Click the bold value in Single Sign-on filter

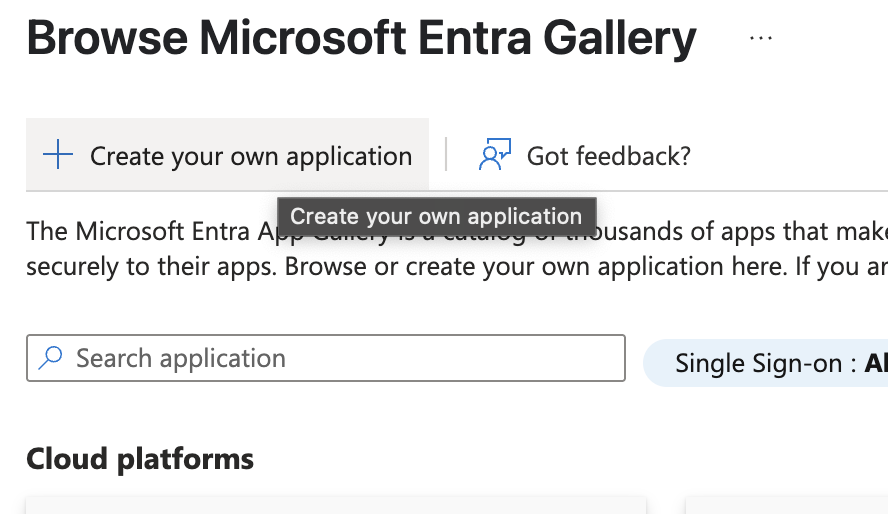(876, 363)
